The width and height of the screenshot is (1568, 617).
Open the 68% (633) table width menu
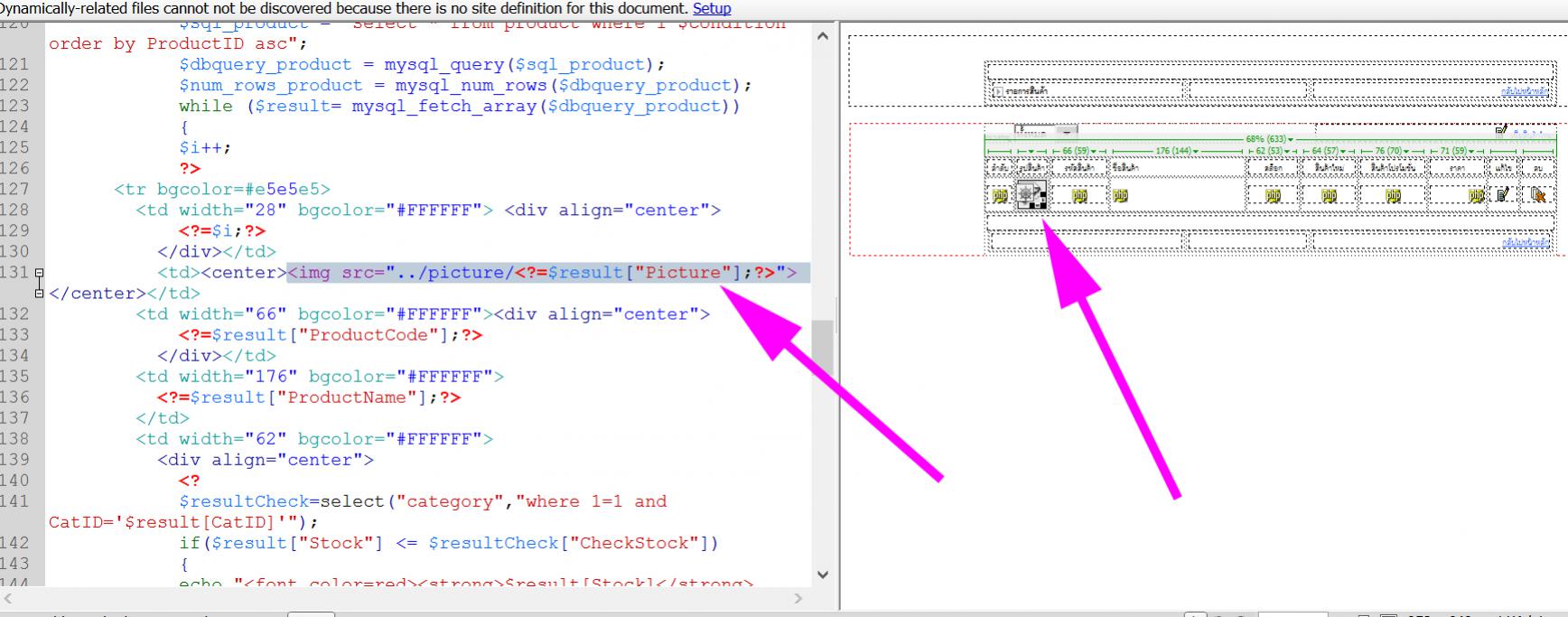1269,139
